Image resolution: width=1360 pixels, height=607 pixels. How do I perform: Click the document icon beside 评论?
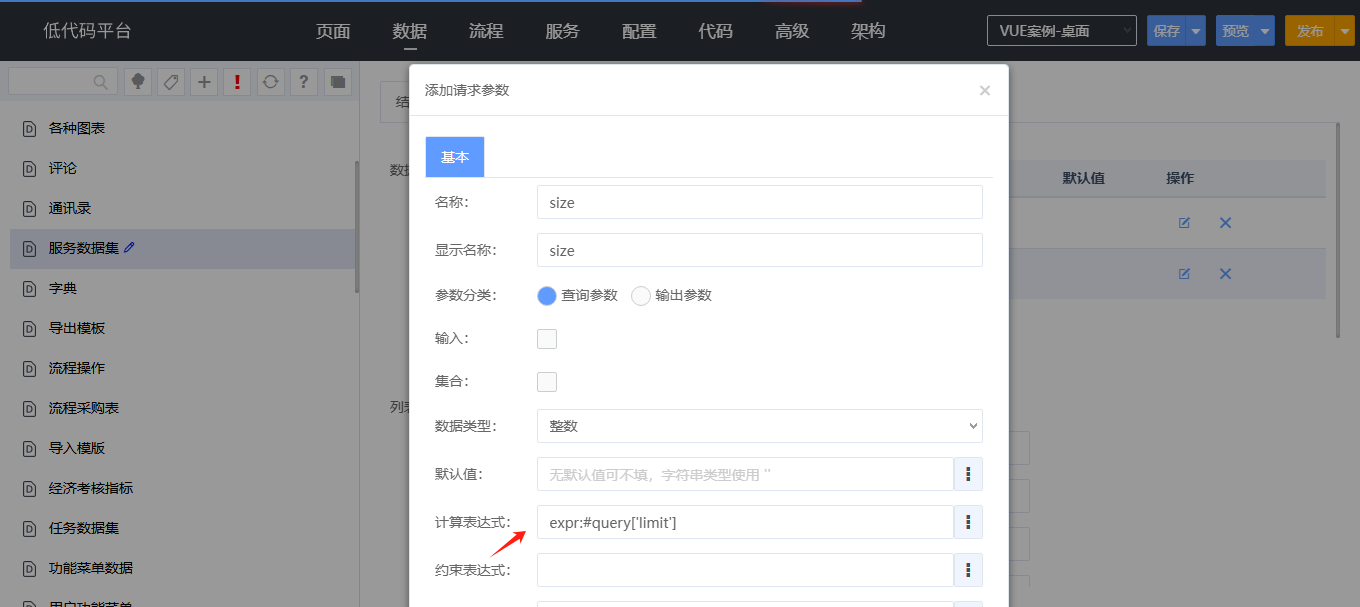pos(29,168)
